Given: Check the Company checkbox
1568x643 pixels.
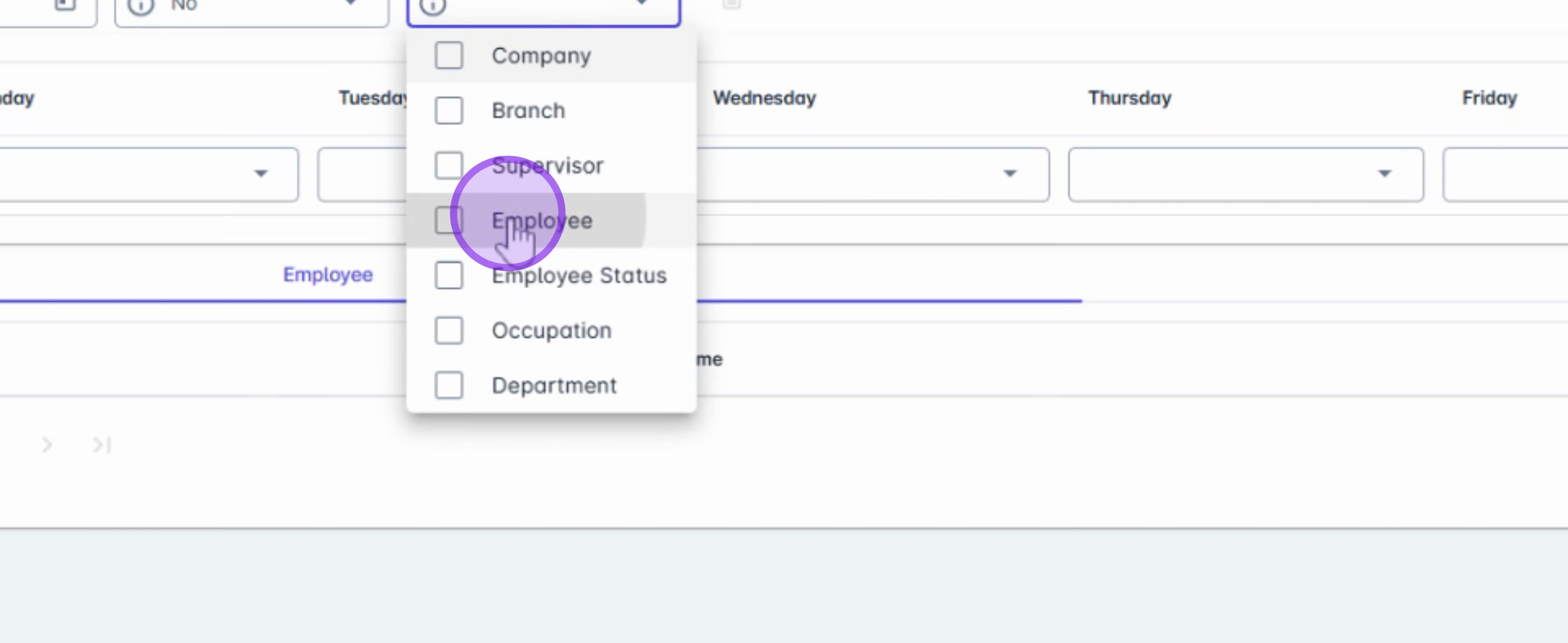Looking at the screenshot, I should click(x=449, y=55).
